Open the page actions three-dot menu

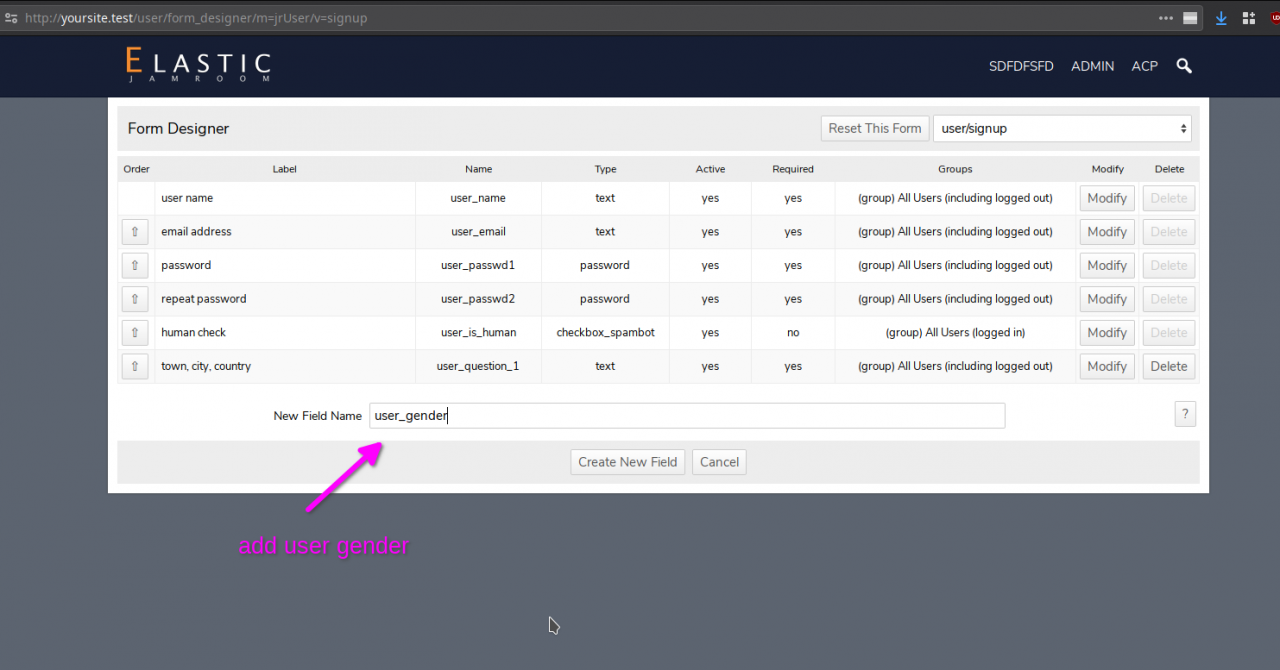(x=1166, y=18)
